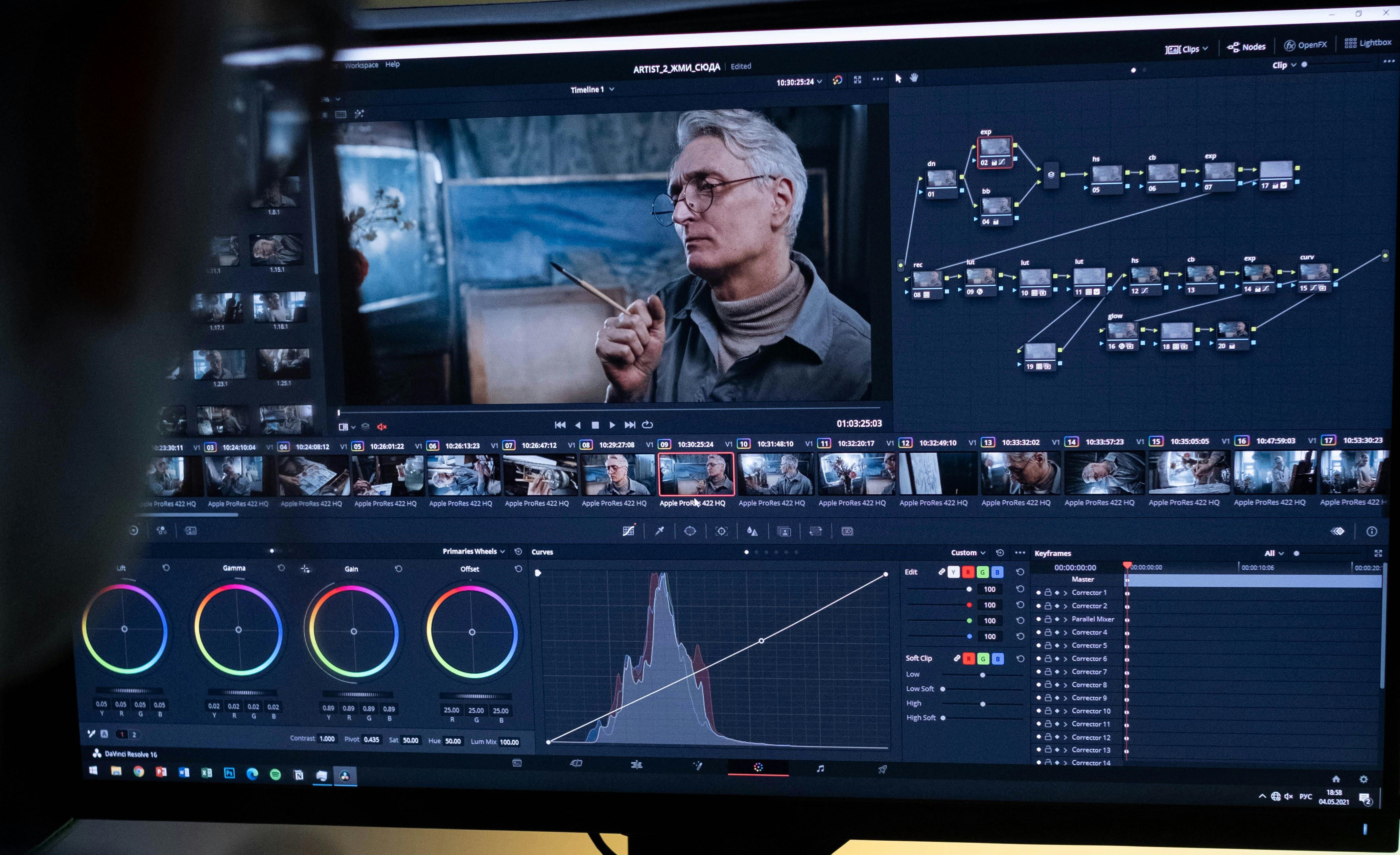
Task: Stop playback in the viewer
Action: pos(595,425)
